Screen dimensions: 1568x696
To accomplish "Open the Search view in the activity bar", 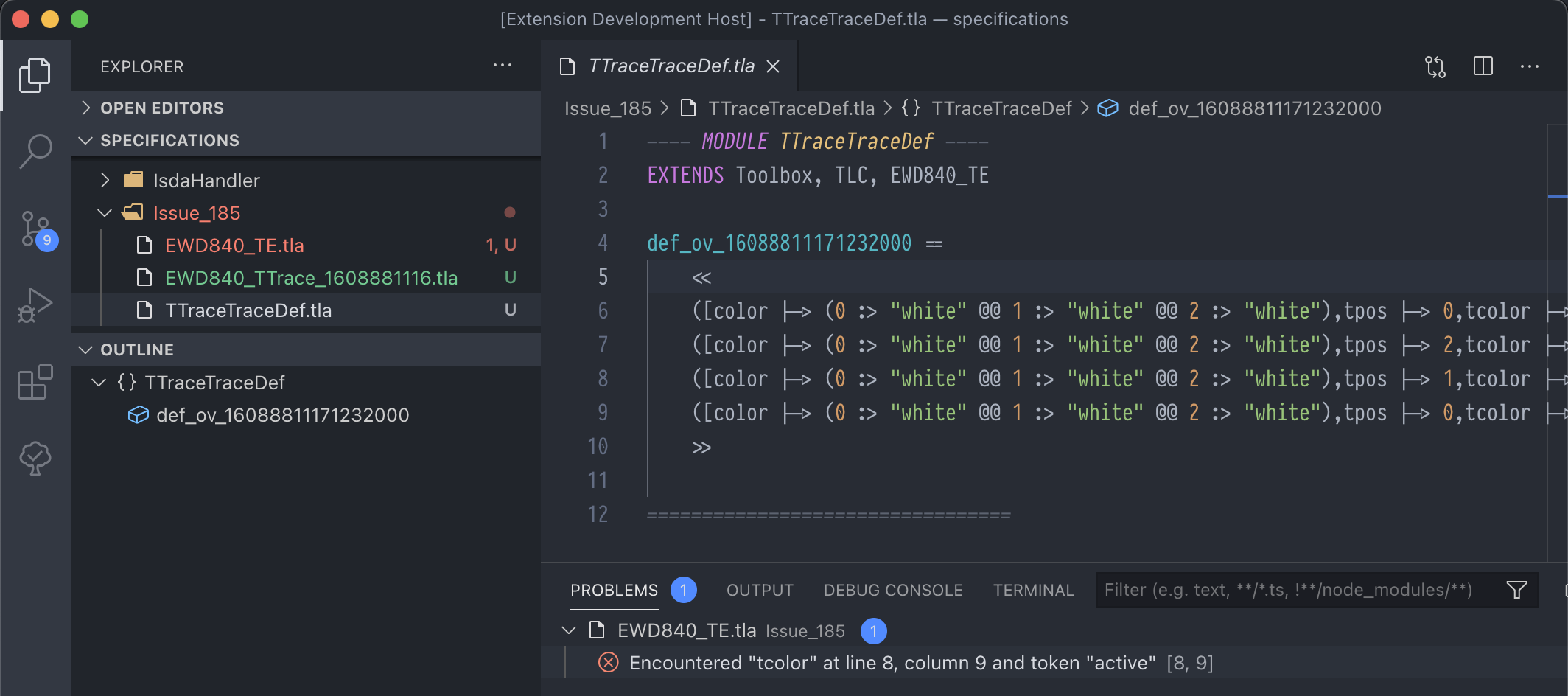I will coord(35,150).
